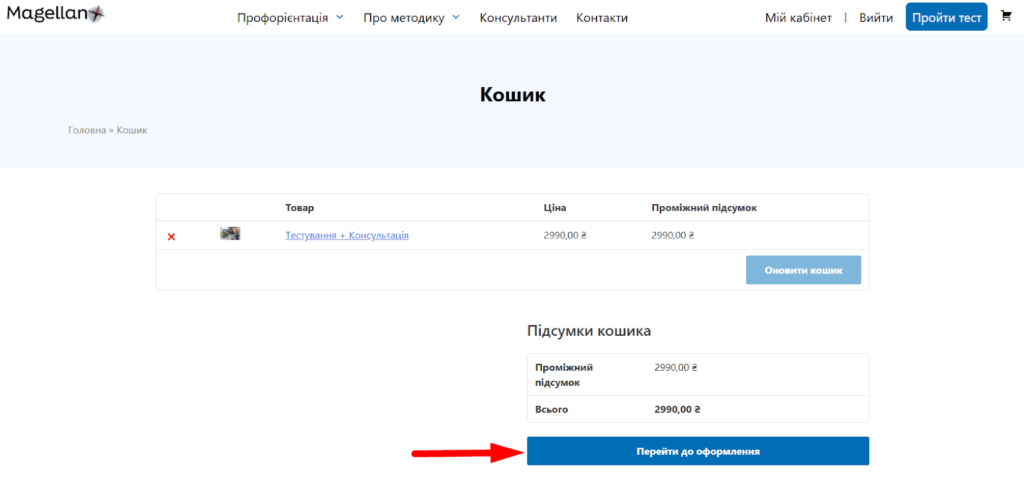
Task: Expand the Про методику dropdown chevron
Action: (456, 17)
